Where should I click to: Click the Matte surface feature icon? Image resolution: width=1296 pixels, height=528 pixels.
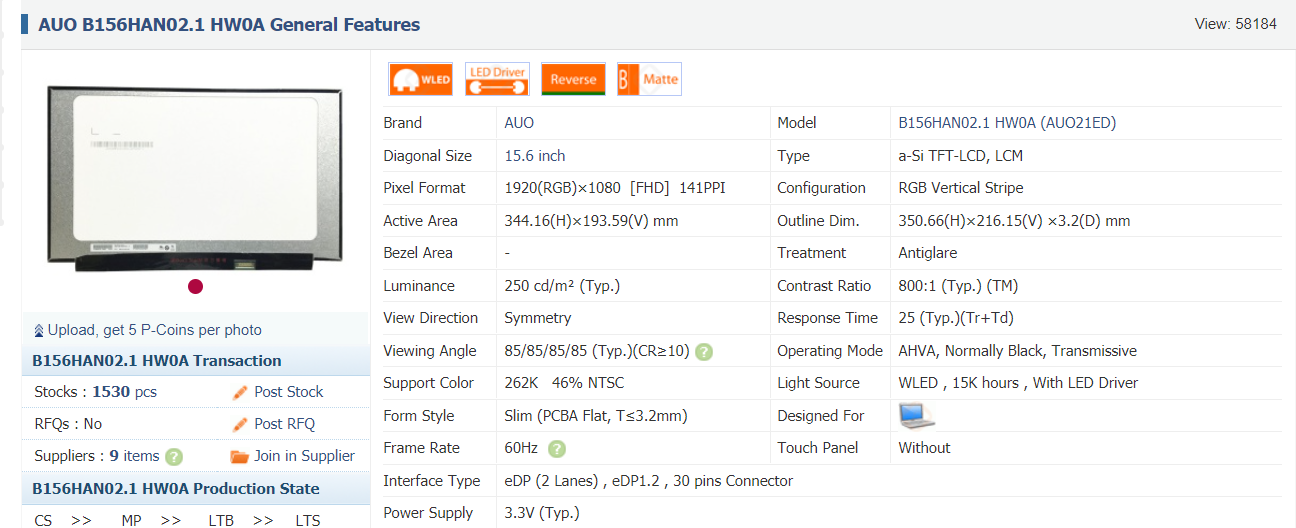coord(649,79)
